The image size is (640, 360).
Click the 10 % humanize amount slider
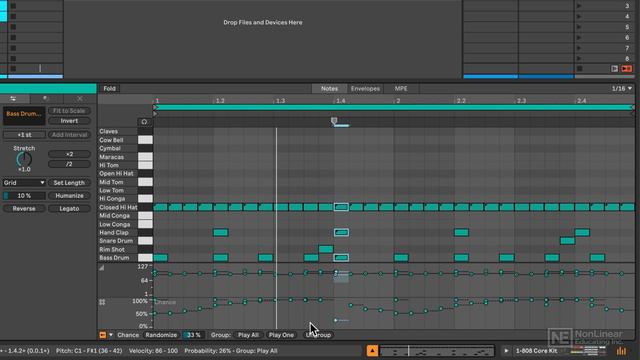(x=24, y=196)
